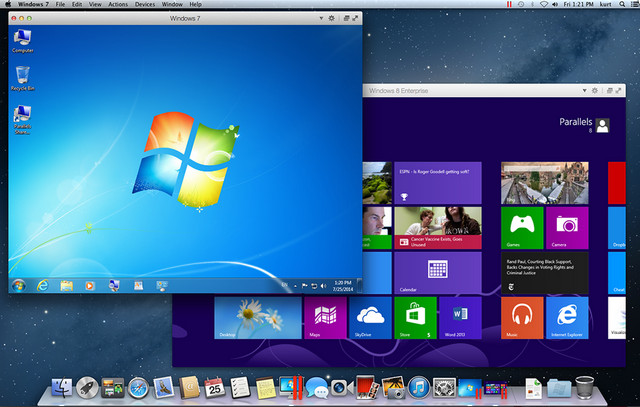Image resolution: width=640 pixels, height=407 pixels.
Task: Open the Windows 7 Start button
Action: tap(18, 285)
